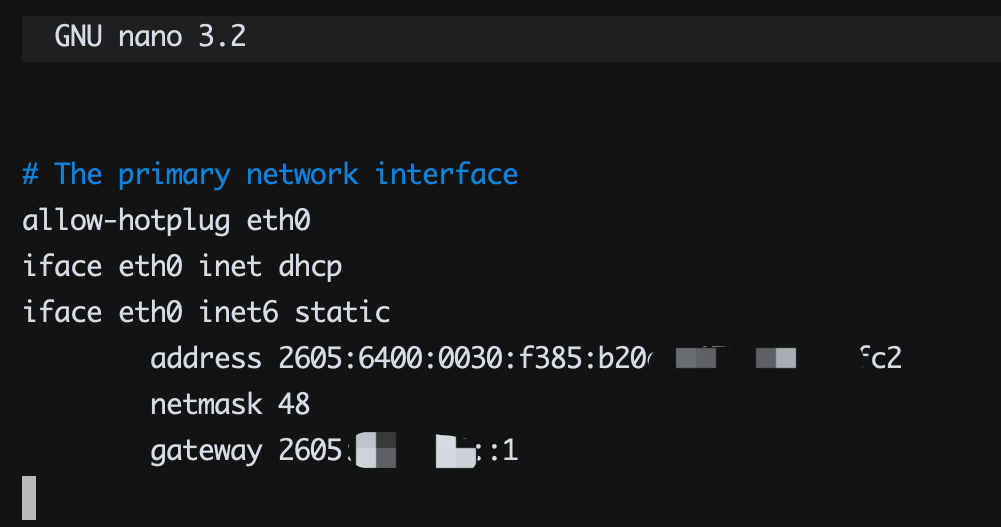
Task: Click the GNU nano 3.2 title text
Action: coord(150,38)
